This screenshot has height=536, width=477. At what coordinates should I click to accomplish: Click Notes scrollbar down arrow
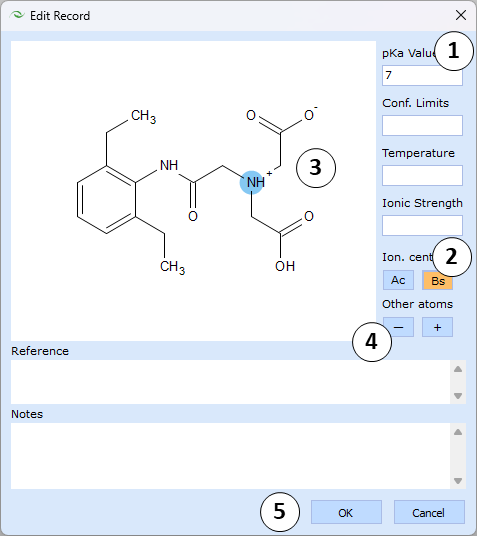(458, 481)
